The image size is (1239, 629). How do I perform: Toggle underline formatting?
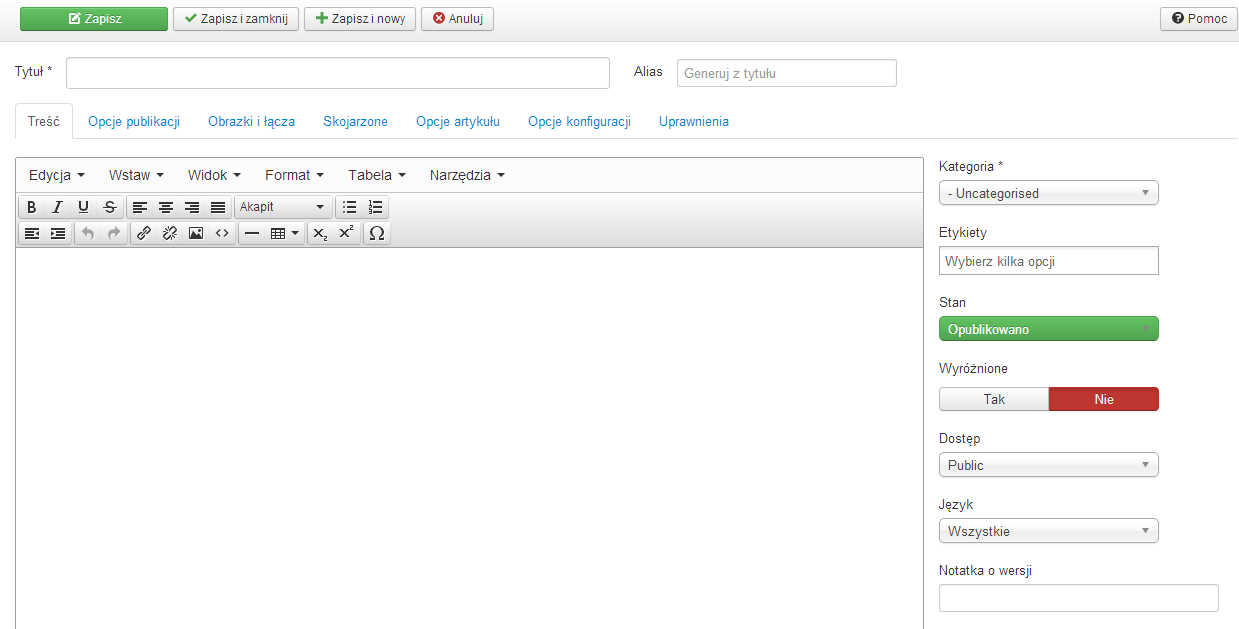click(x=84, y=208)
